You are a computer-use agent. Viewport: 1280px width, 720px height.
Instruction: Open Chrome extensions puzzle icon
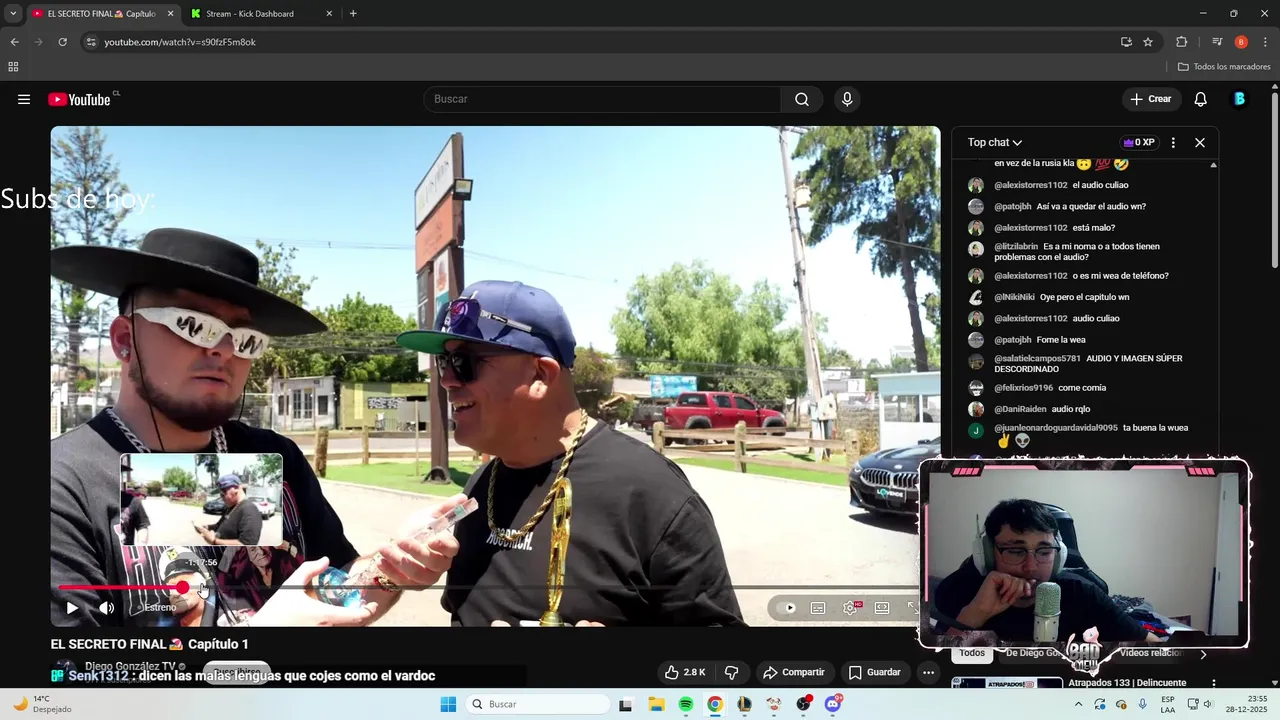1182,42
